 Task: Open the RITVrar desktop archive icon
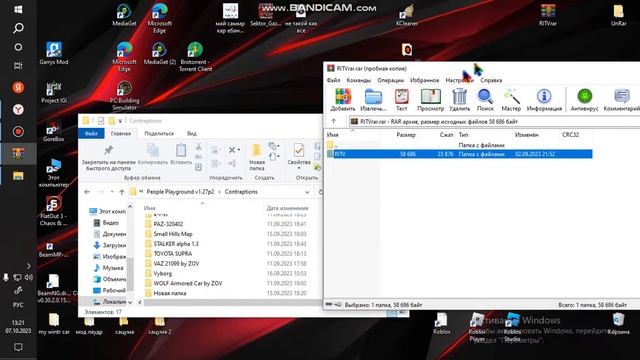click(x=548, y=15)
